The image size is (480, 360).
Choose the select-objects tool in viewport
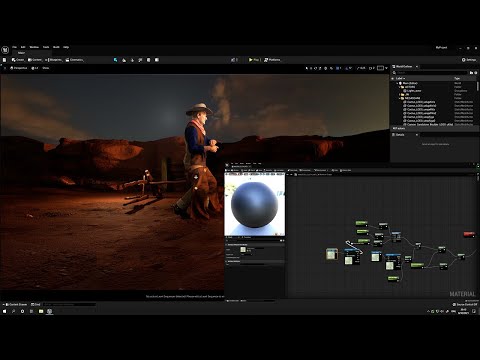click(307, 68)
